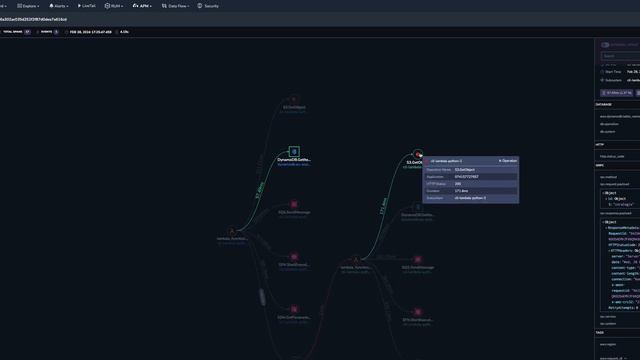Collapse the ResponseMetadata tree node
This screenshot has width=640, height=360.
[x=606, y=228]
